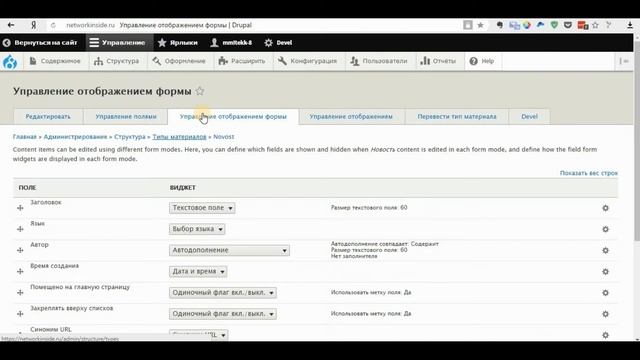The image size is (640, 360).
Task: Open gear for Помещено на главную страницу
Action: pyautogui.click(x=605, y=293)
